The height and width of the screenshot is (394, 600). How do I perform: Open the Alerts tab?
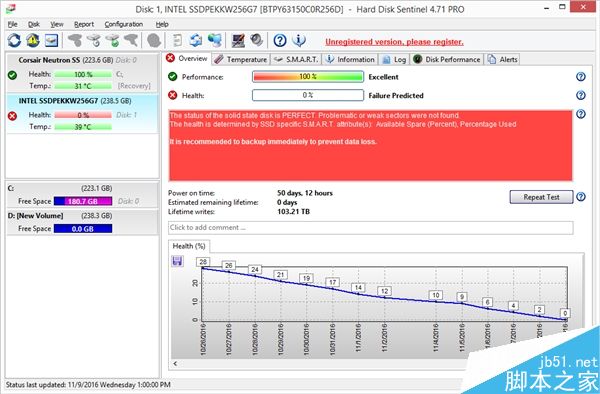(x=503, y=59)
